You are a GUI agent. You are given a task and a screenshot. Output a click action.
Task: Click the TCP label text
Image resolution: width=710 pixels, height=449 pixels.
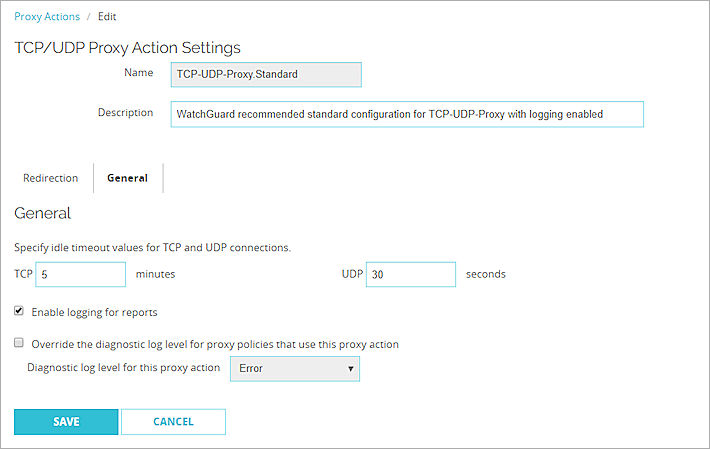tap(23, 274)
